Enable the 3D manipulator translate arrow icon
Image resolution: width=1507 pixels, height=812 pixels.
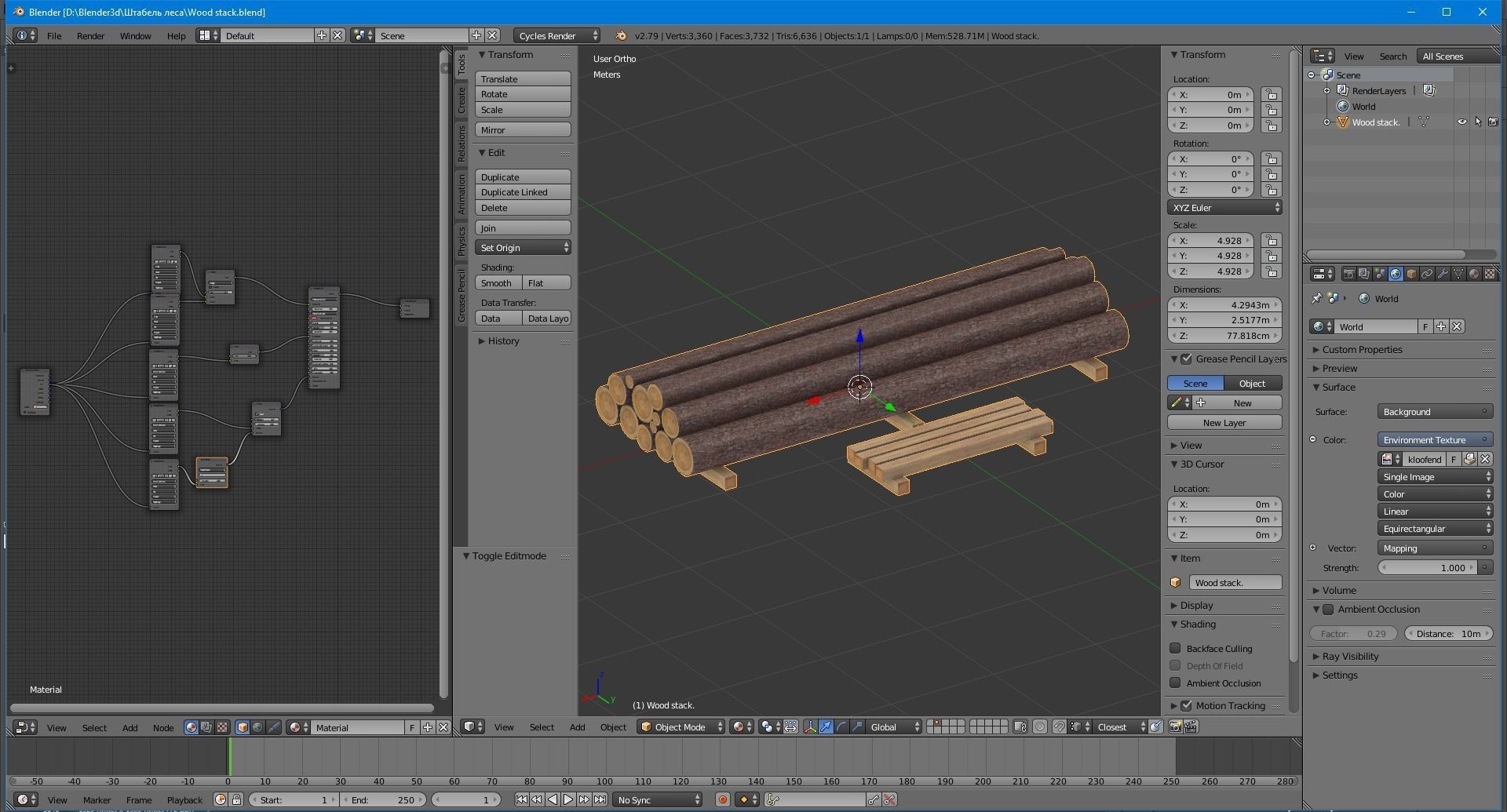(x=826, y=726)
